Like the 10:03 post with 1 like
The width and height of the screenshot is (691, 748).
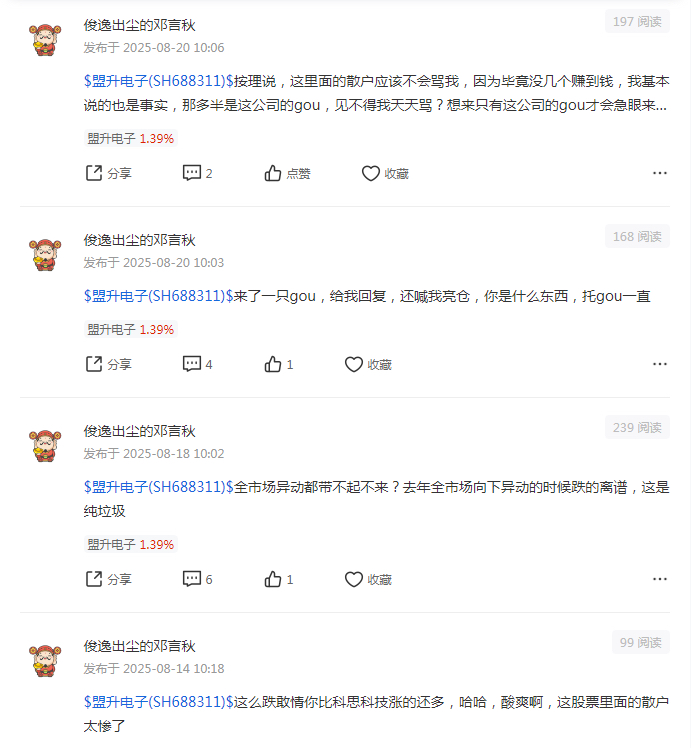[x=278, y=364]
